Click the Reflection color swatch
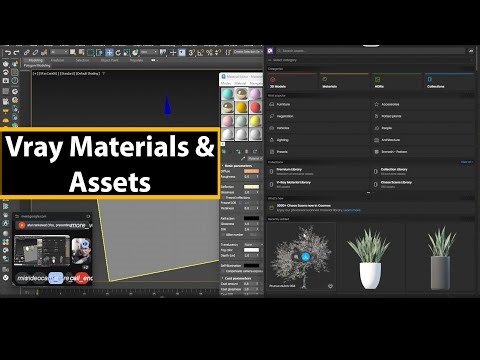480x360 pixels. (x=251, y=187)
